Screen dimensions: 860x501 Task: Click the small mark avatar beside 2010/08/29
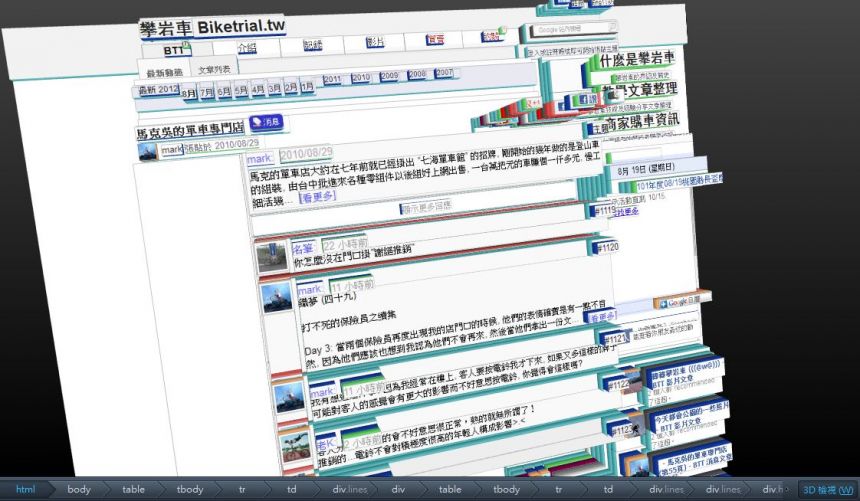148,150
